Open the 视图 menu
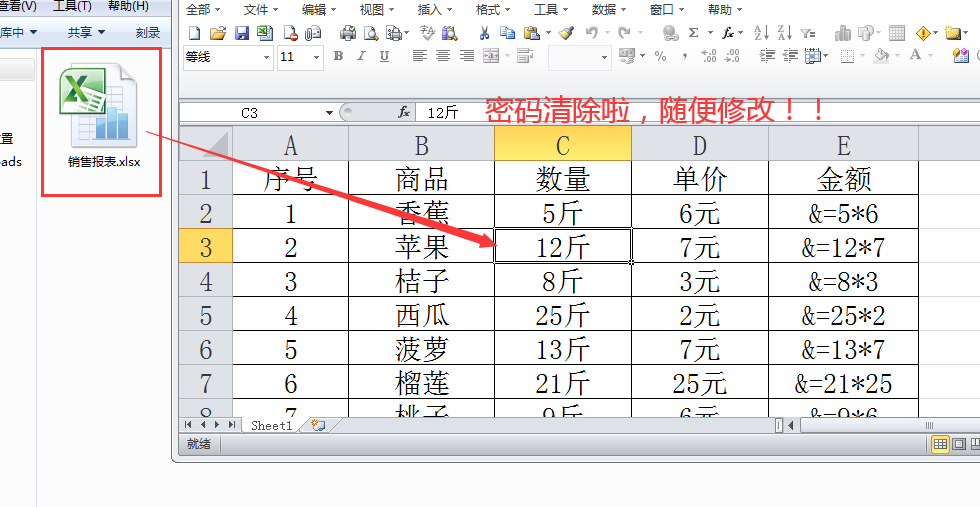Image resolution: width=980 pixels, height=507 pixels. coord(377,9)
